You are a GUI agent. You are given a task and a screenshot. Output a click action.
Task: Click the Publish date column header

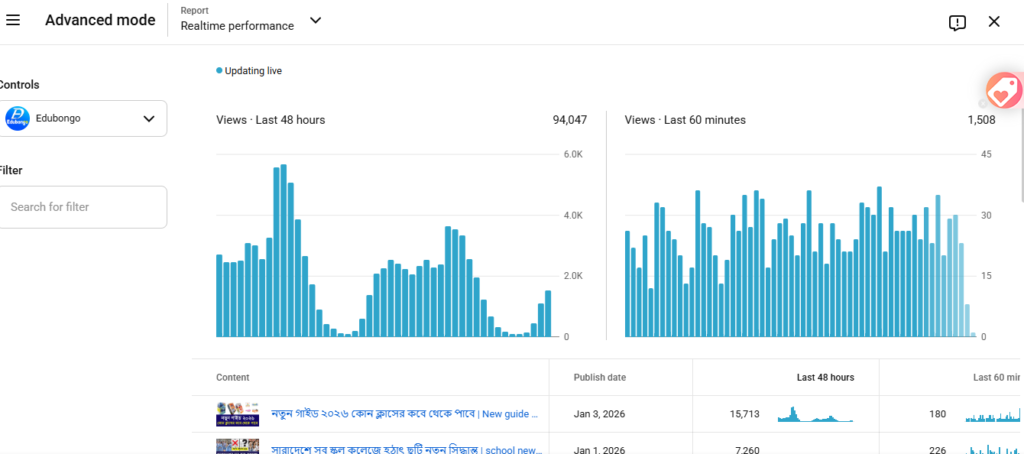pyautogui.click(x=599, y=378)
